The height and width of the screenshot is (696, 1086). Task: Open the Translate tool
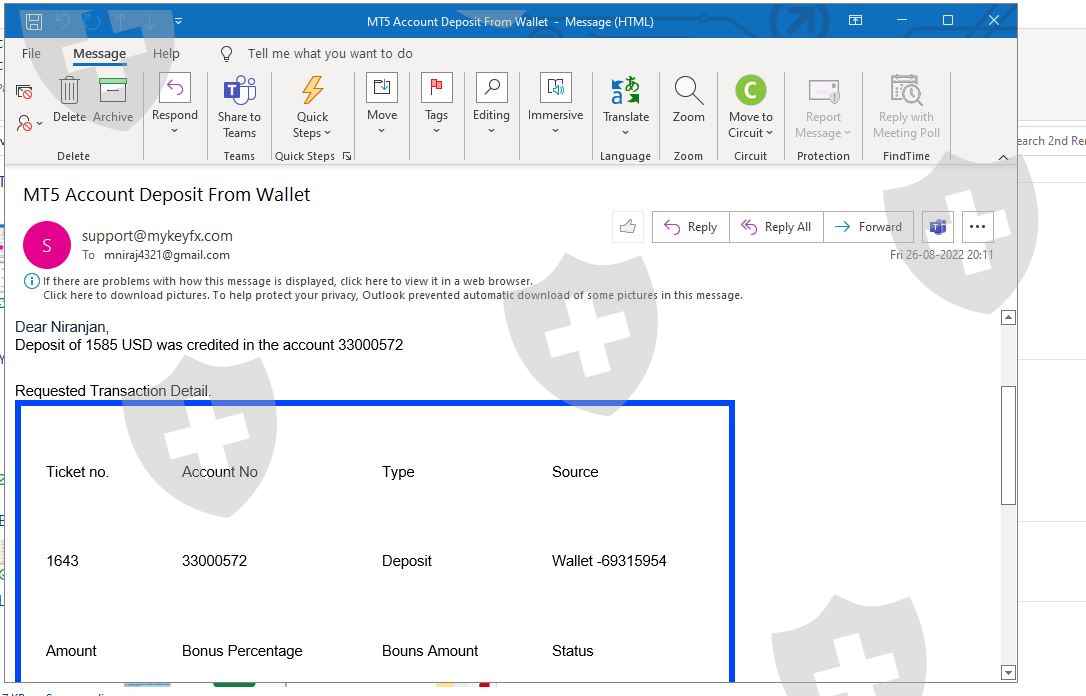point(626,92)
